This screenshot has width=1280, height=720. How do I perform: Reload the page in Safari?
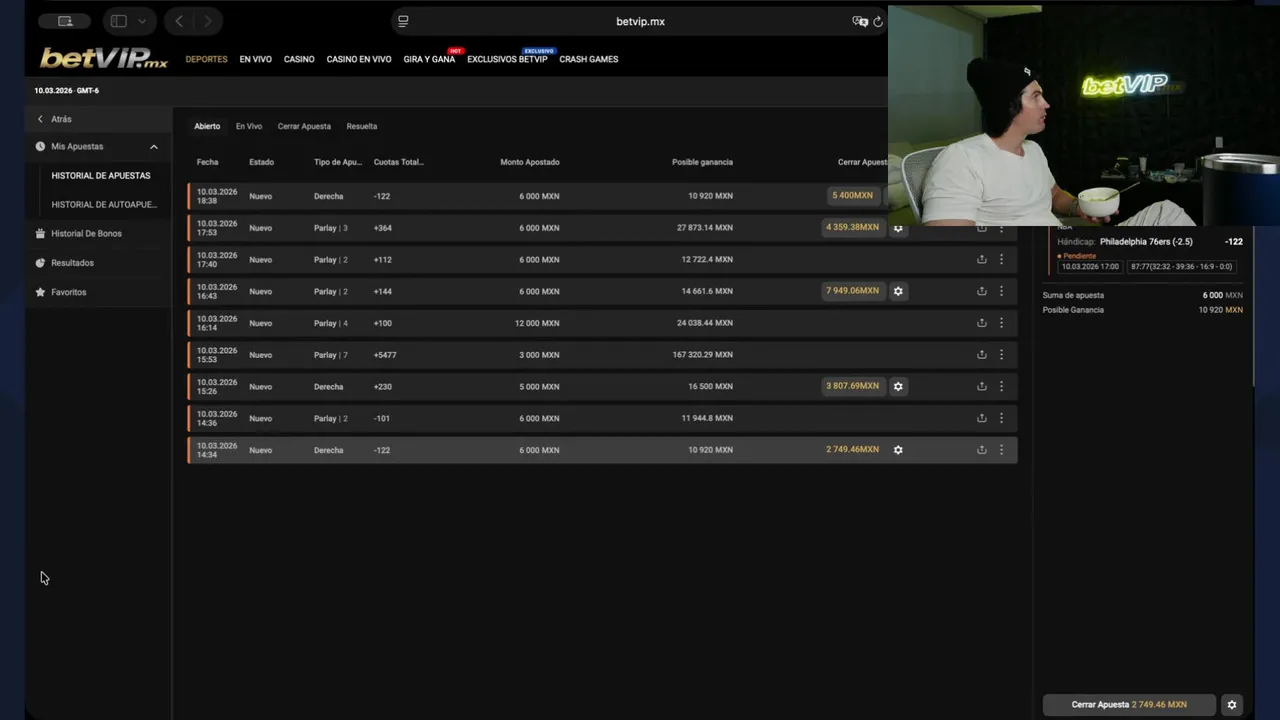pos(878,21)
